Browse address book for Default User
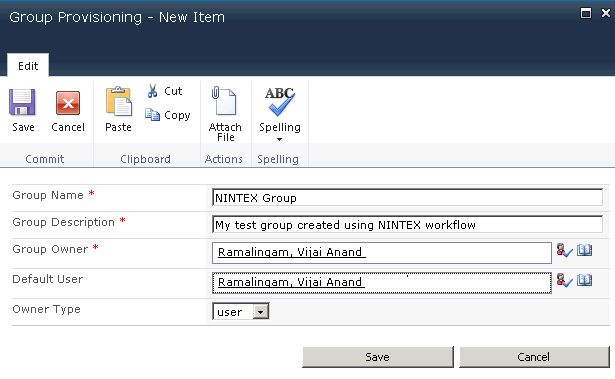Viewport: 615px width, 379px height. tap(584, 280)
